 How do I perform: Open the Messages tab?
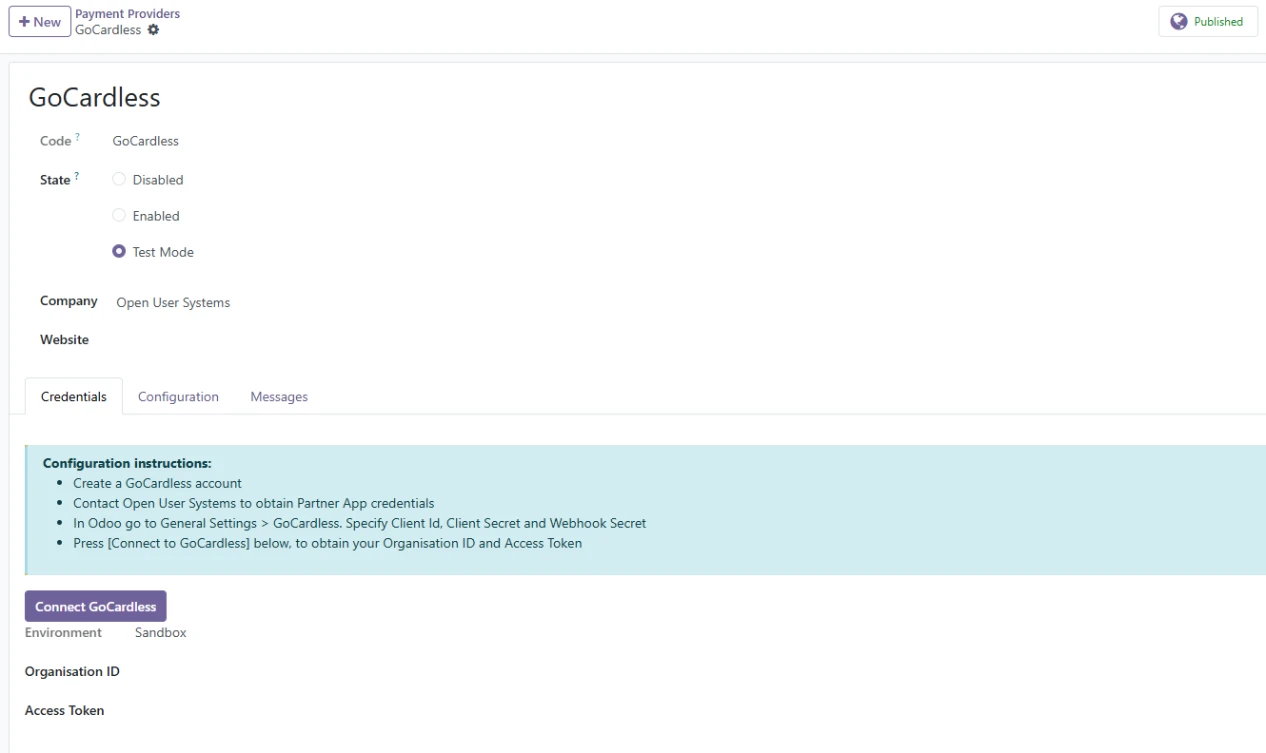click(x=279, y=397)
